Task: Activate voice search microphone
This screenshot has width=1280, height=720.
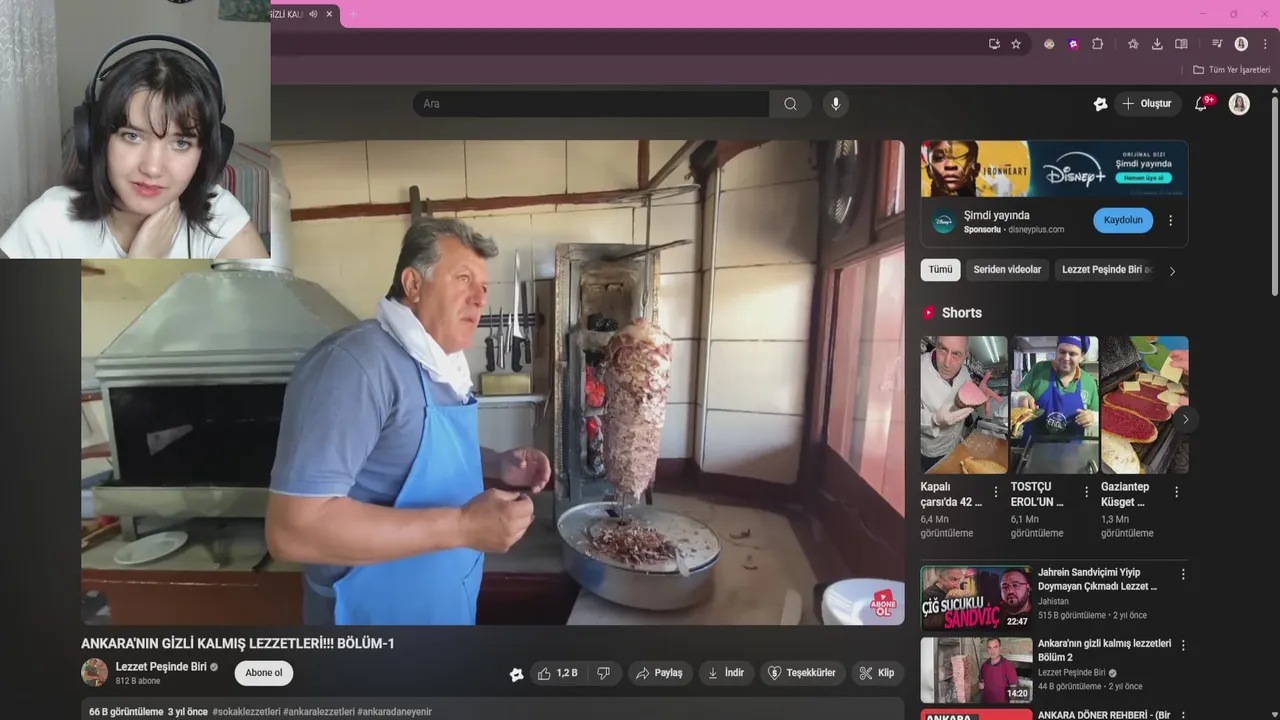Action: click(x=836, y=104)
